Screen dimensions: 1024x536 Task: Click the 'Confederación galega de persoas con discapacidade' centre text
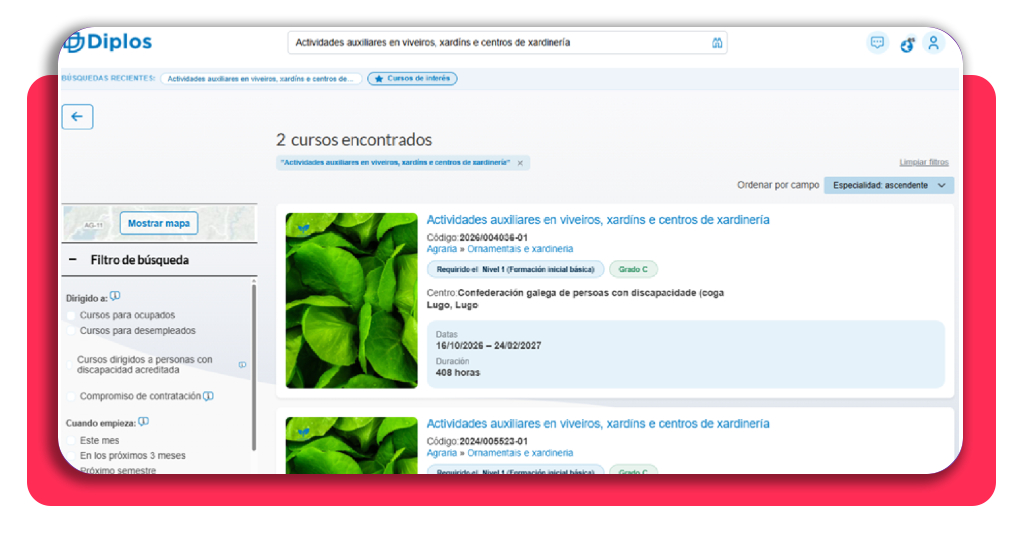pyautogui.click(x=591, y=293)
